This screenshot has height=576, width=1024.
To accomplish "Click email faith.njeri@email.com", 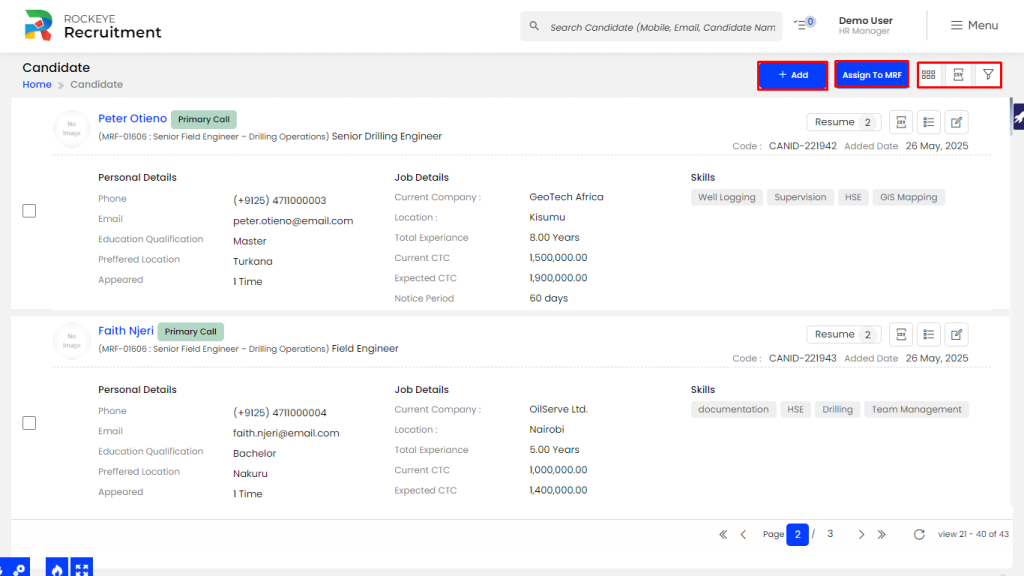I will point(286,433).
